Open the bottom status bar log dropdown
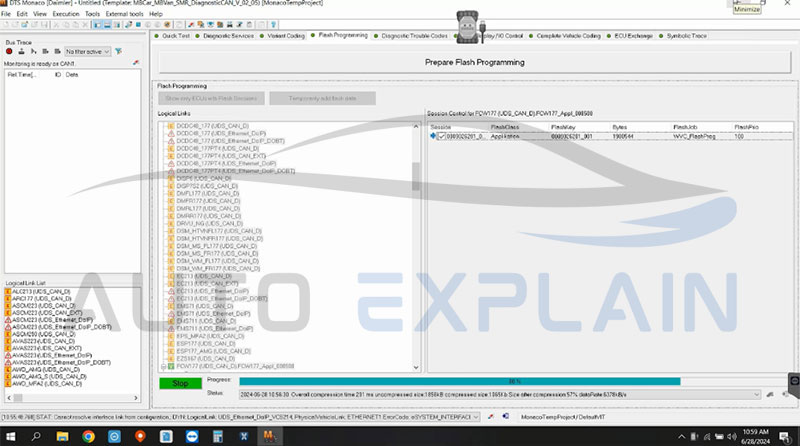Image resolution: width=800 pixels, height=446 pixels. coord(476,417)
